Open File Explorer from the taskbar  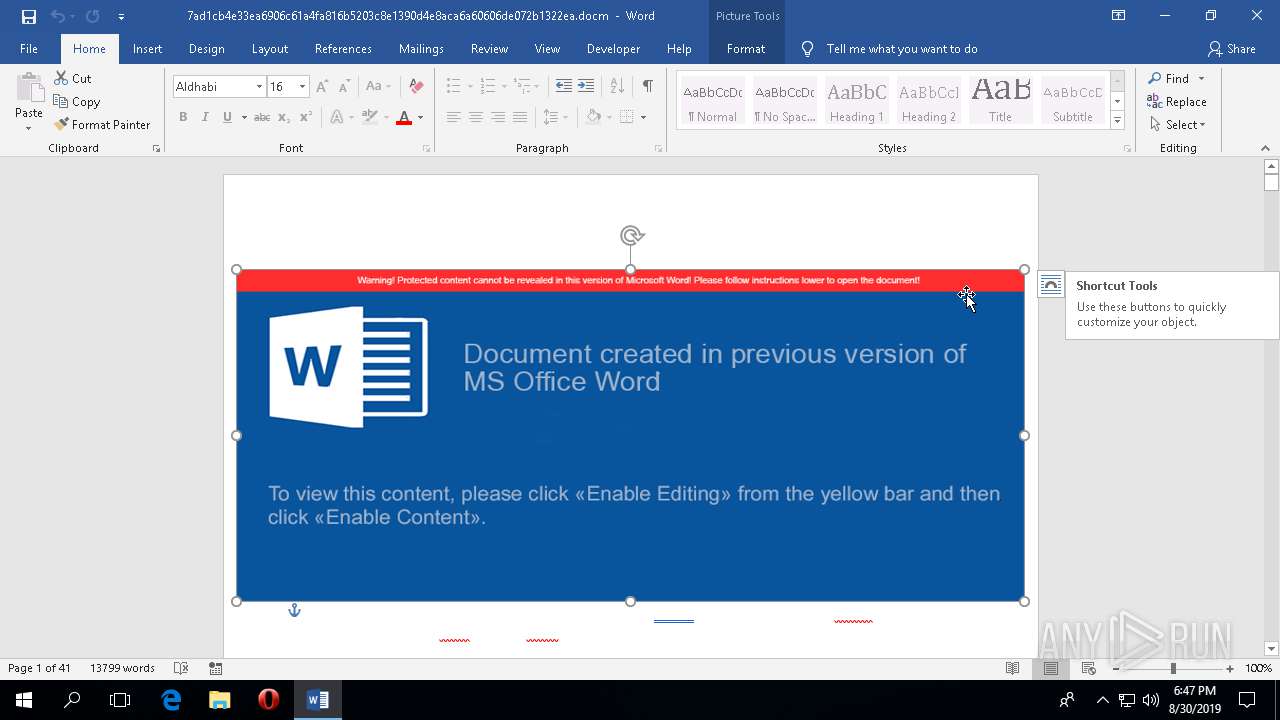[219, 700]
